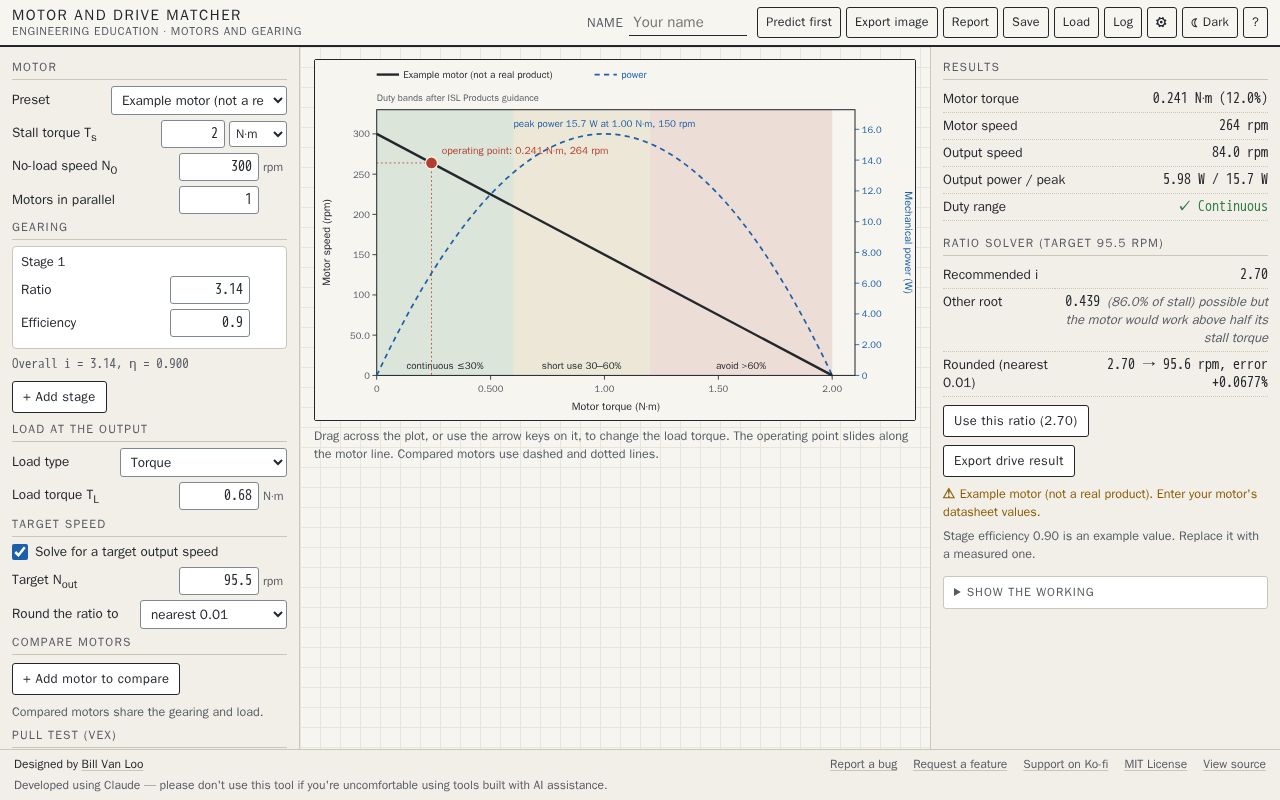Click the Load button
The width and height of the screenshot is (1280, 800).
coord(1076,22)
